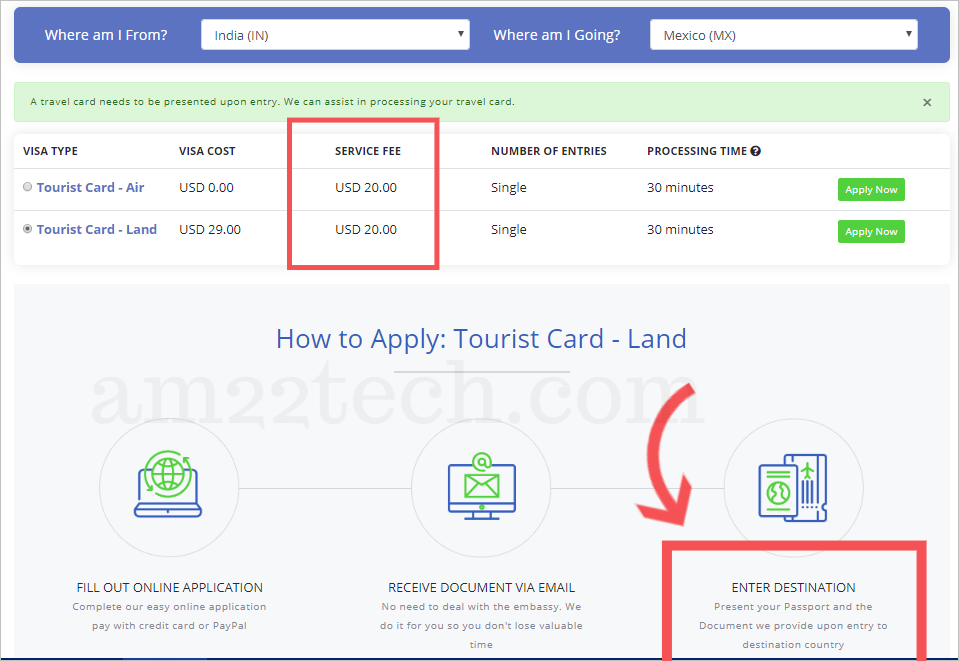This screenshot has height=661, width=959.
Task: Click the monitor email envelope icon
Action: tap(481, 486)
